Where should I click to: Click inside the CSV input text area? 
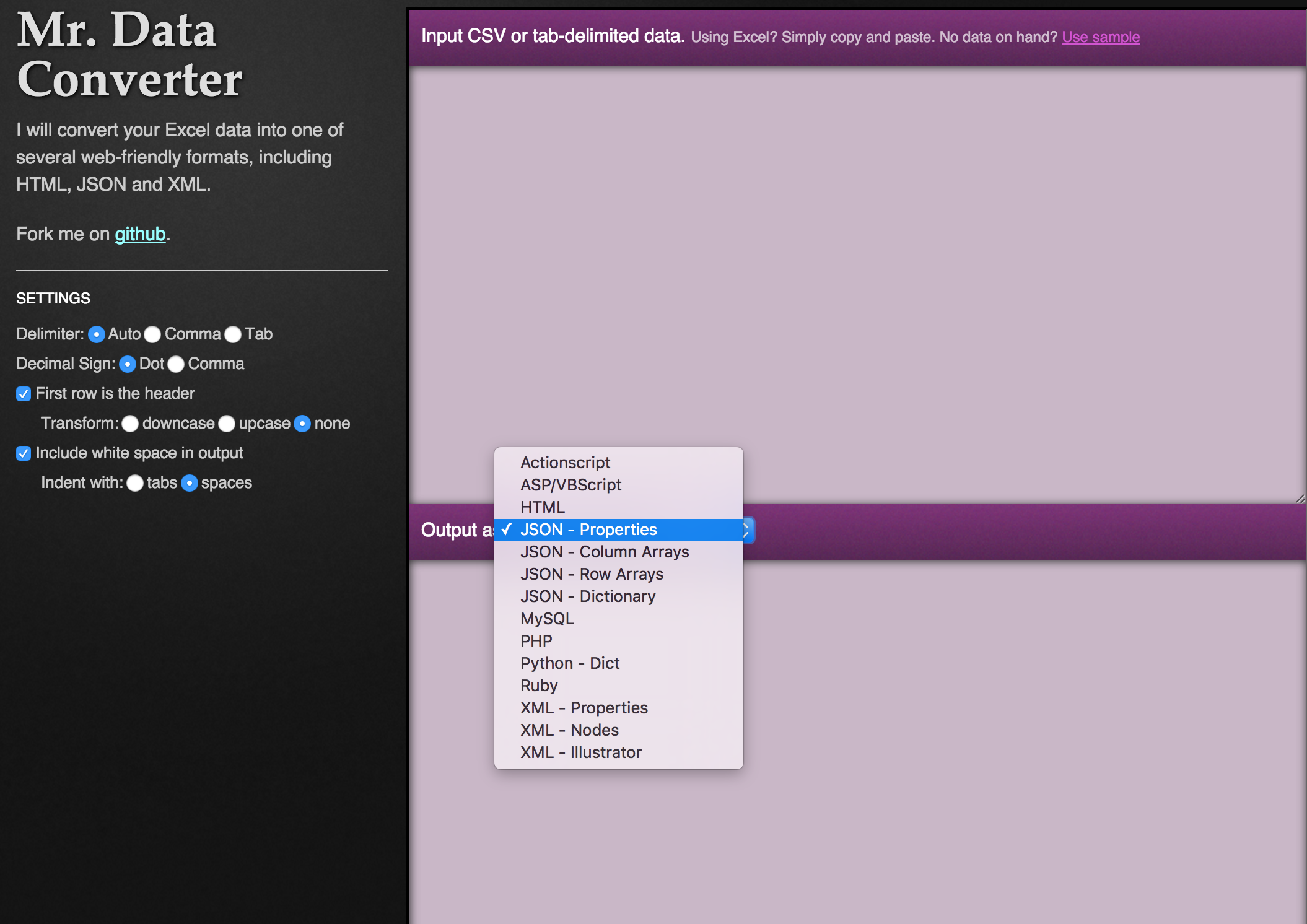pos(857,285)
